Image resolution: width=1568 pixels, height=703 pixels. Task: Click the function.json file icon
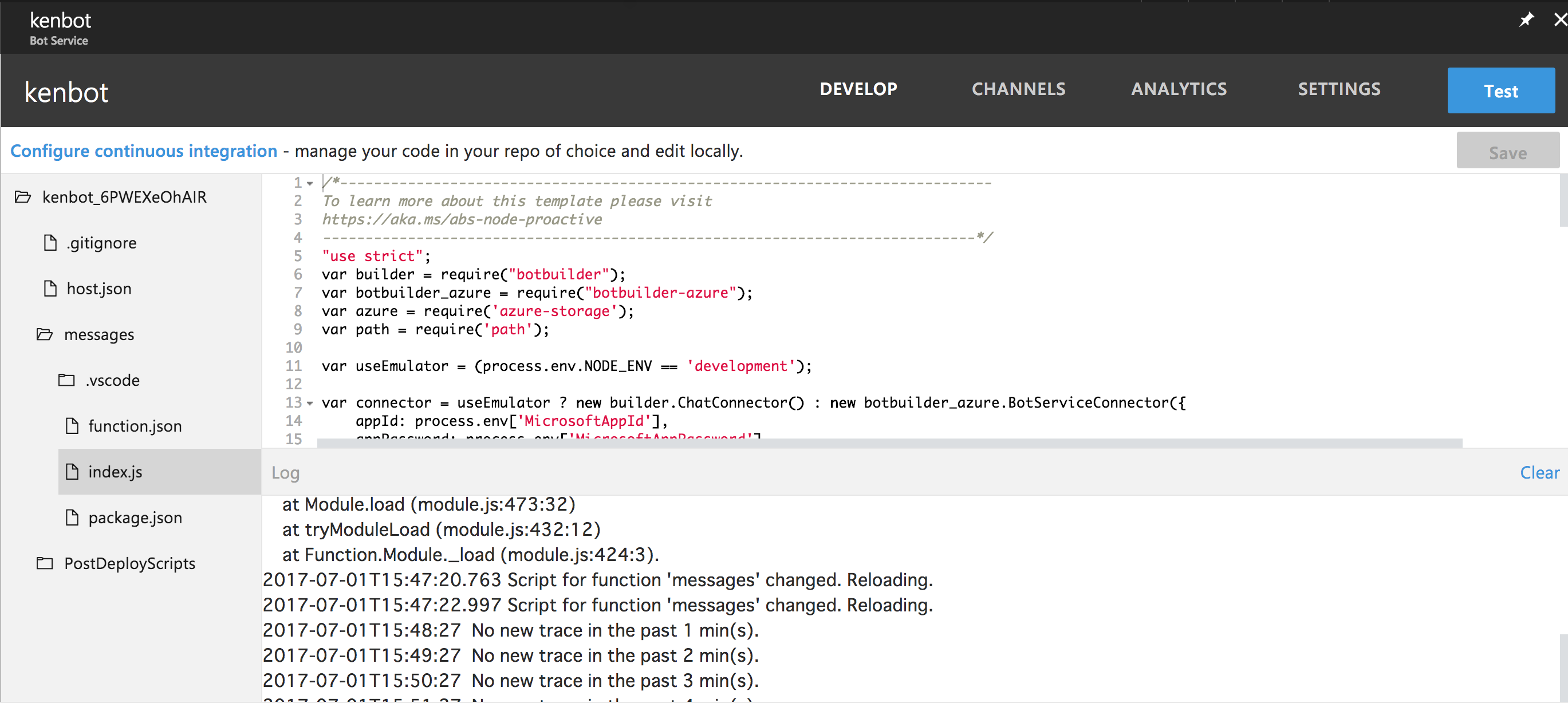(72, 425)
